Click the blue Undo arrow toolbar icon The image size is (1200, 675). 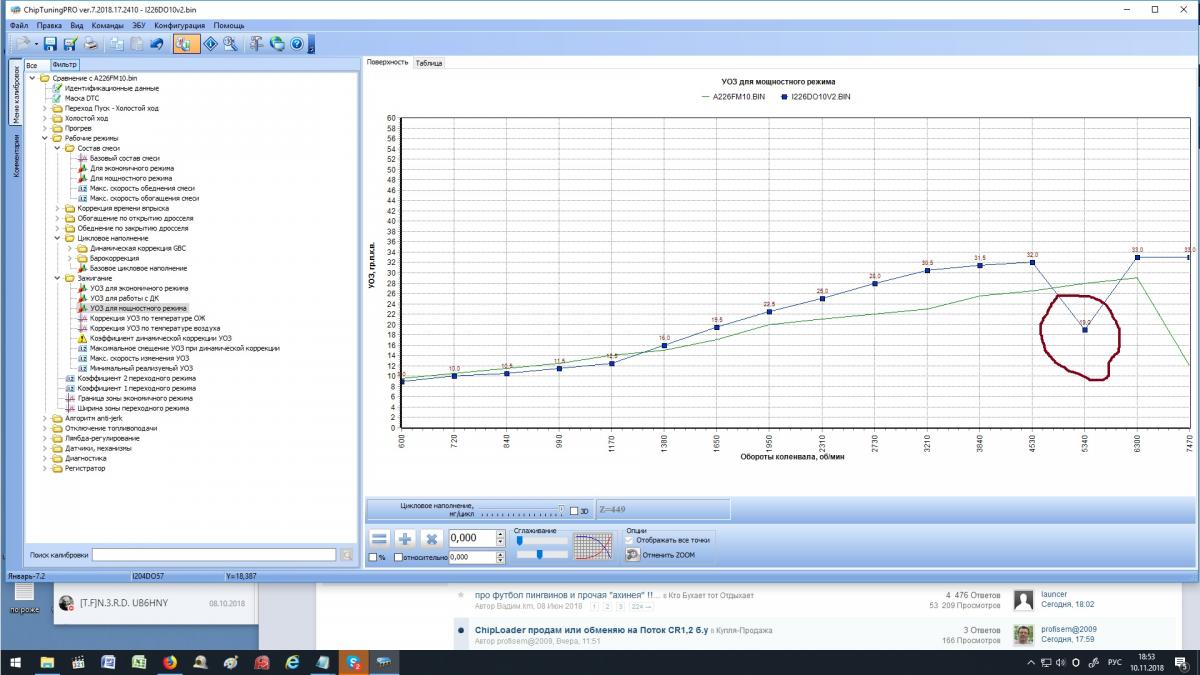(x=157, y=44)
